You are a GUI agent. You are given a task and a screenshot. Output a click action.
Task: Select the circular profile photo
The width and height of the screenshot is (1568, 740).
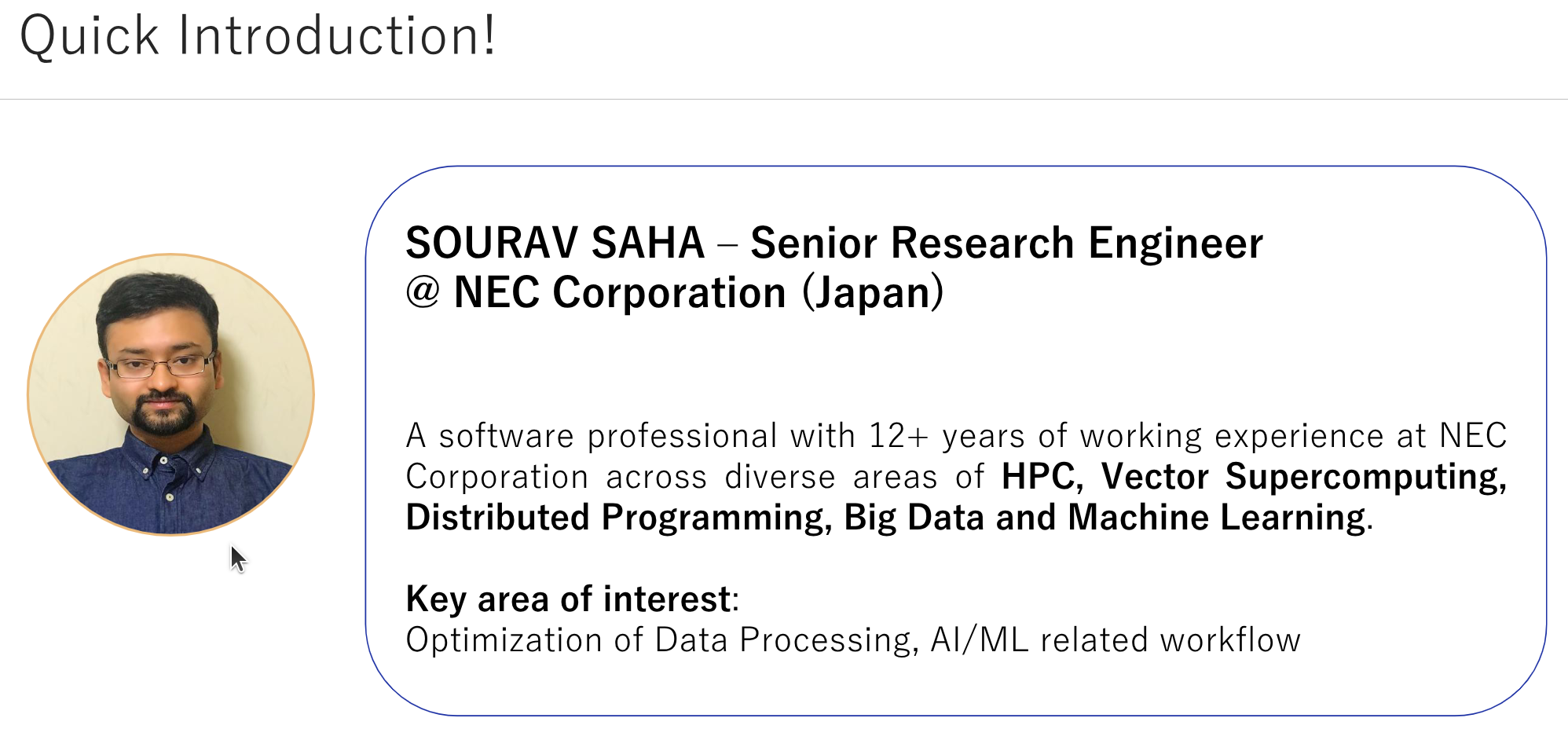pos(170,394)
